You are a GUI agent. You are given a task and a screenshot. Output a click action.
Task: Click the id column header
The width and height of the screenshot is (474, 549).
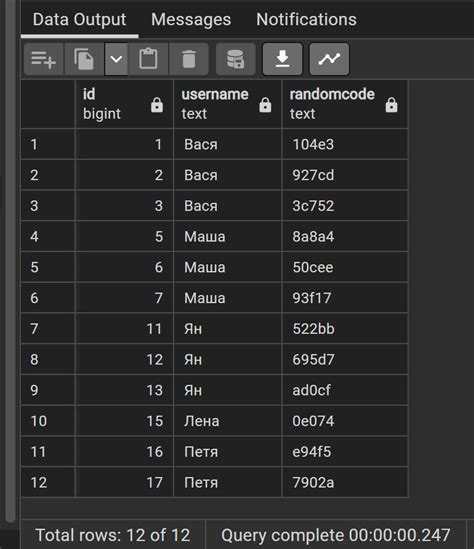point(124,104)
